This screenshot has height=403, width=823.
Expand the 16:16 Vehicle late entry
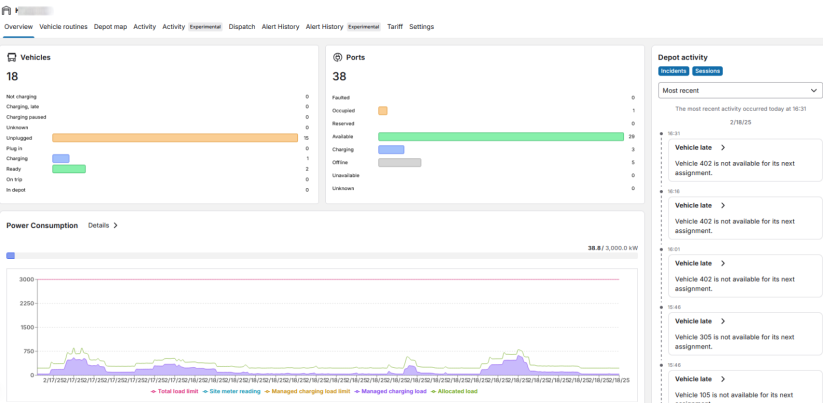click(x=723, y=205)
